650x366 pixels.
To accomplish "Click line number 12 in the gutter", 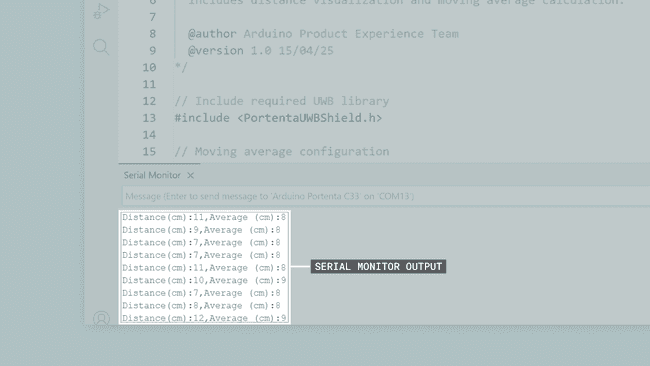I will coord(149,101).
